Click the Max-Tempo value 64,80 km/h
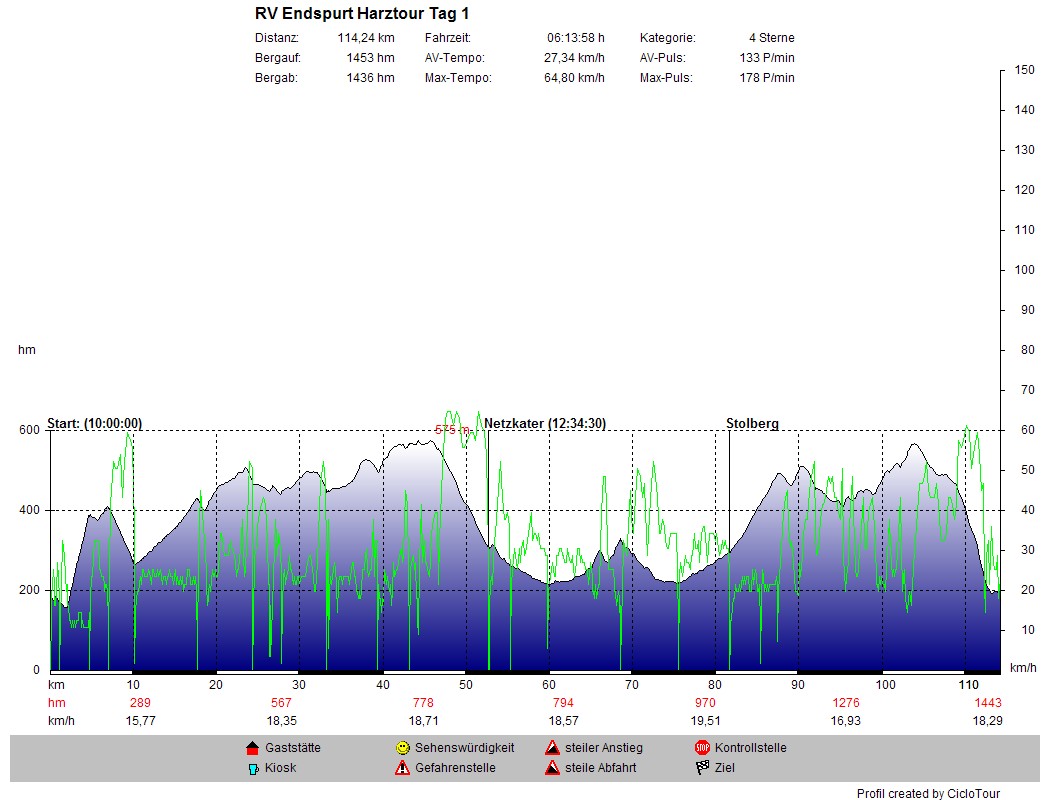1050x800 pixels. coord(574,78)
